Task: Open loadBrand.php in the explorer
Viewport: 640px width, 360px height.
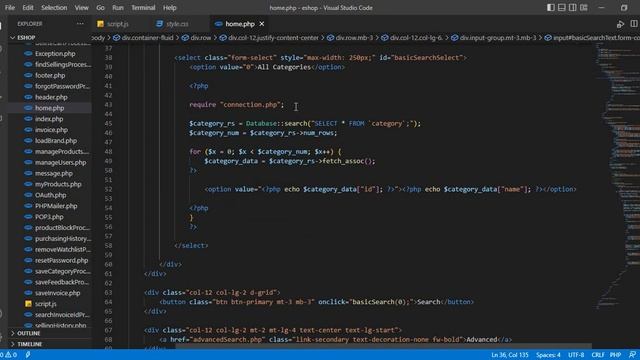Action: 56,141
